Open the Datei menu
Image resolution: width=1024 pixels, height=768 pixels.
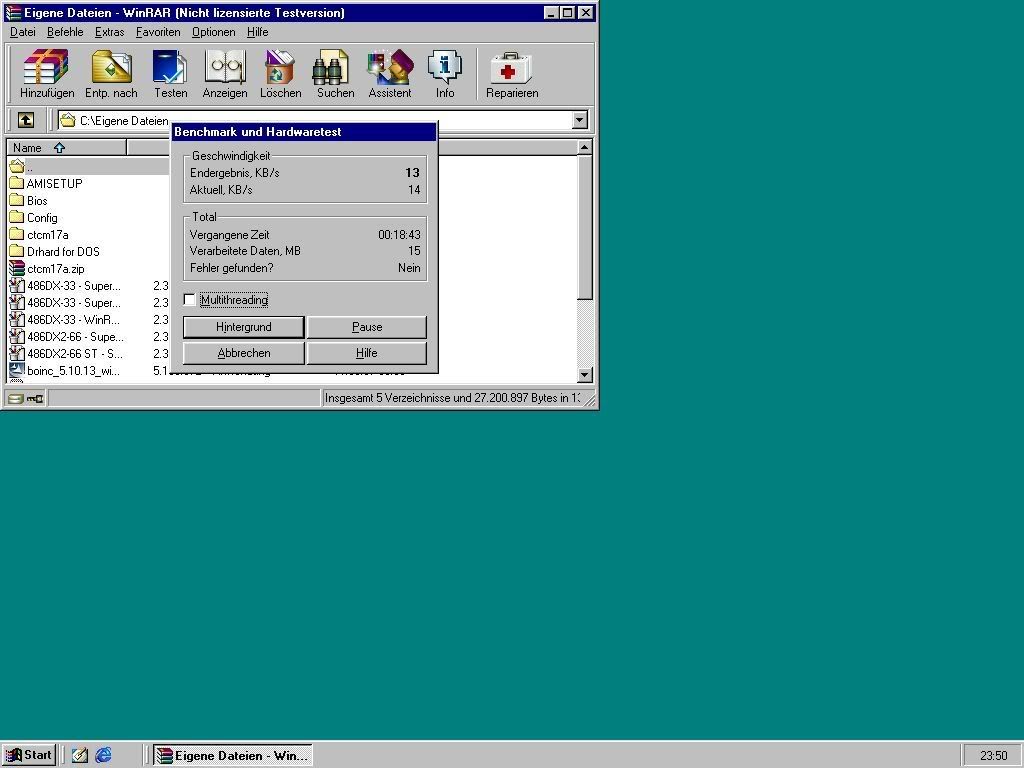click(x=23, y=32)
